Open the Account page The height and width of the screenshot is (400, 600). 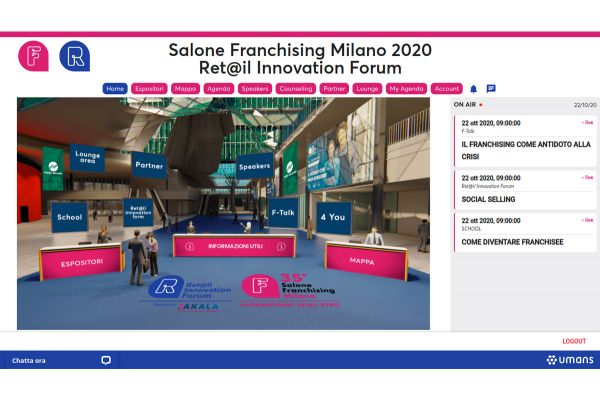(x=447, y=89)
